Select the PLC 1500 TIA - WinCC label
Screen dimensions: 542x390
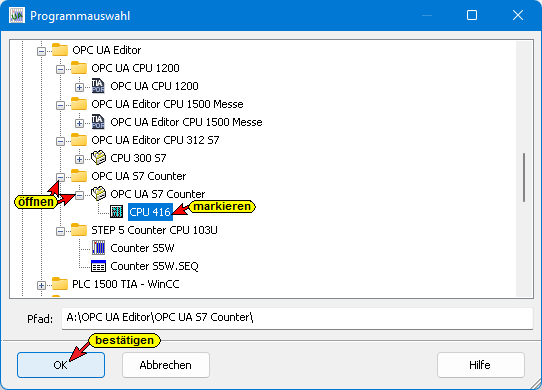click(x=126, y=284)
